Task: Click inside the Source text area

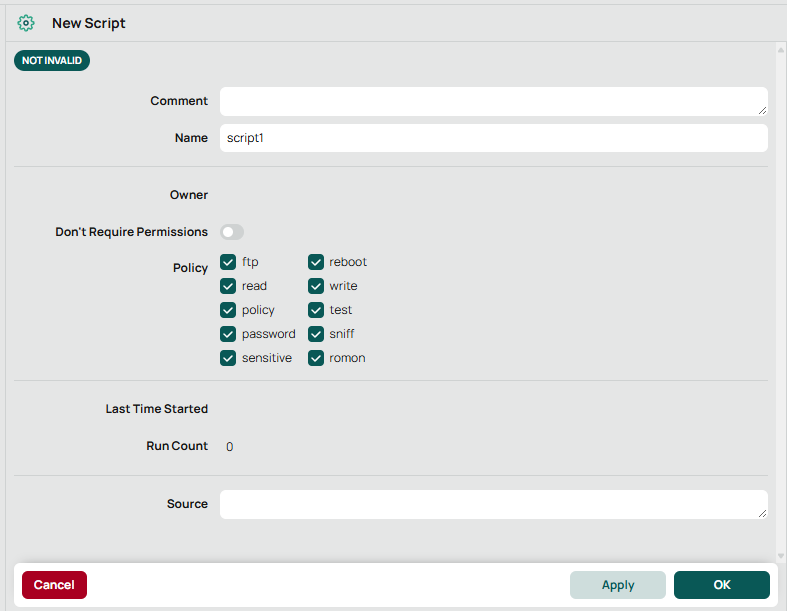Action: point(492,504)
